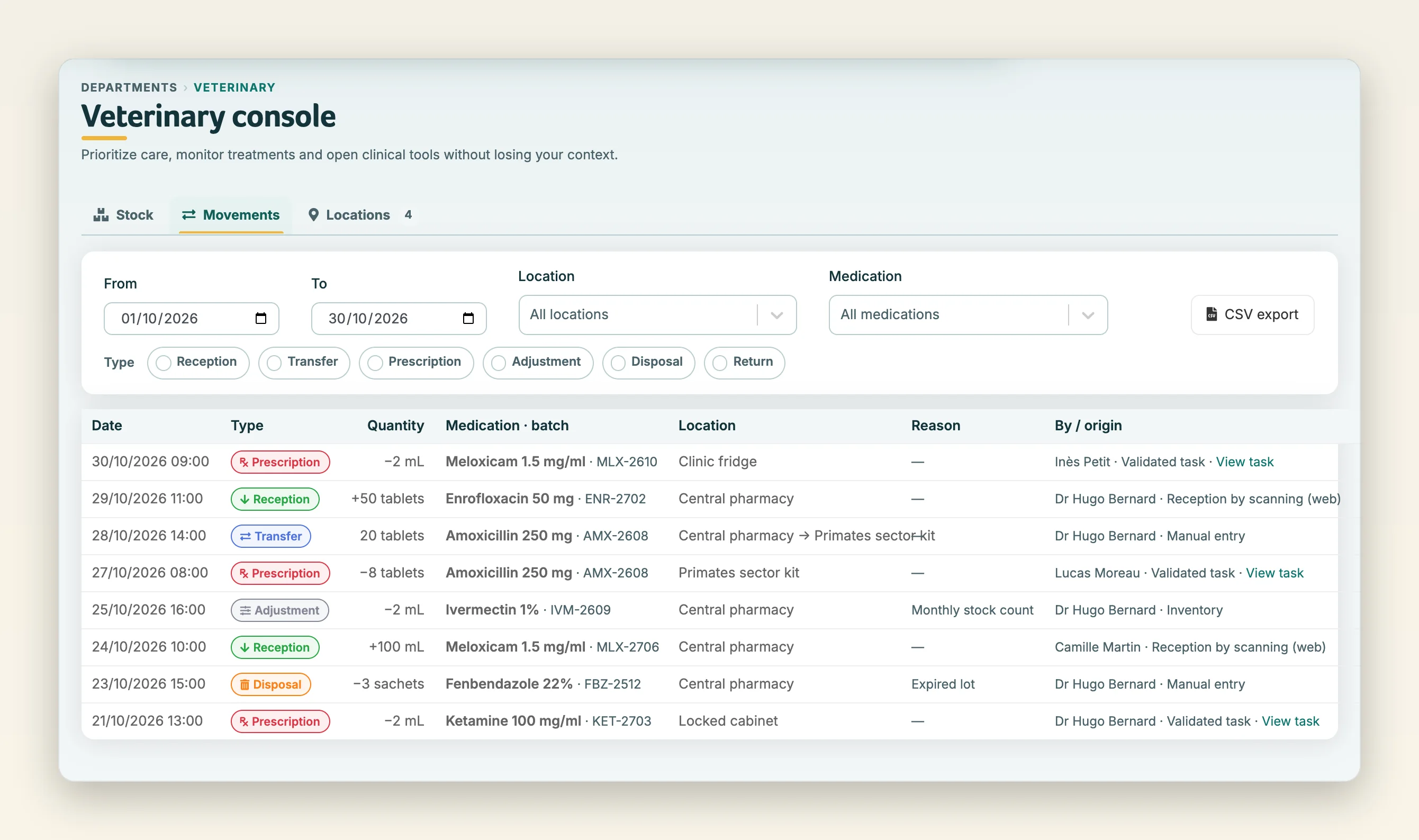Click the Adjustment badge in Ivermectin row

[x=279, y=610]
